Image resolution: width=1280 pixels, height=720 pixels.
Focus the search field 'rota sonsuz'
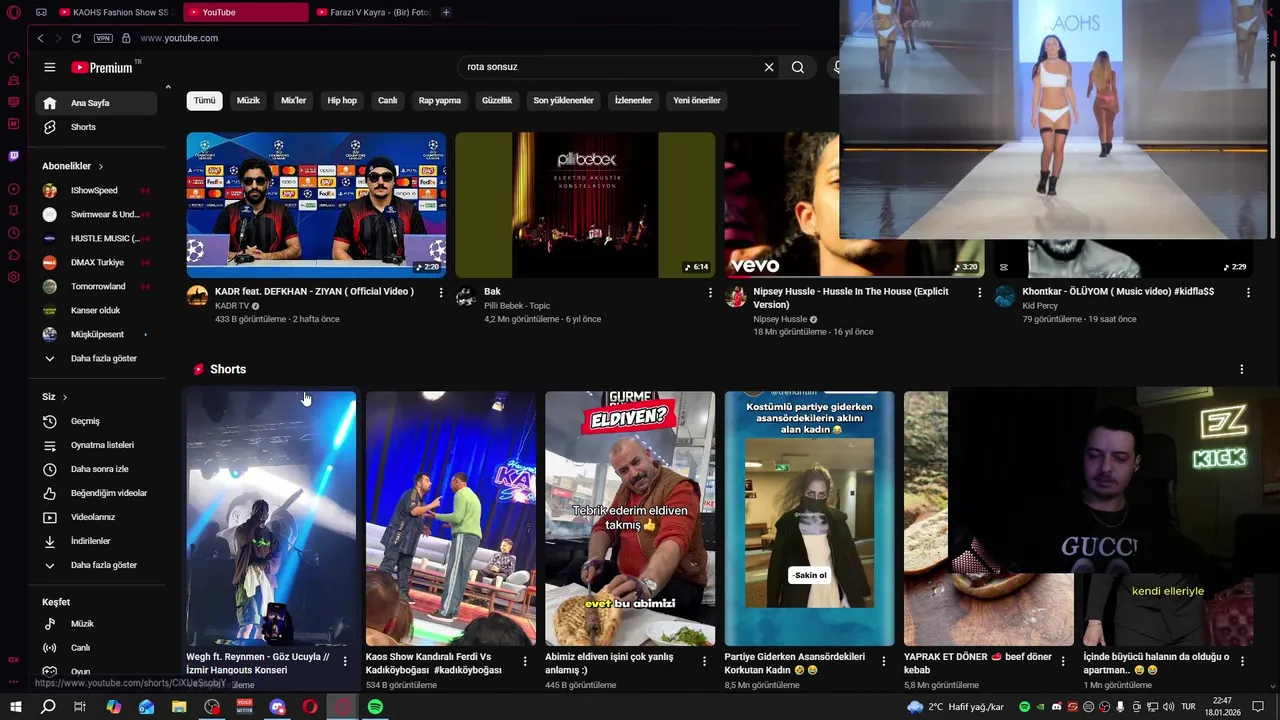click(x=608, y=67)
